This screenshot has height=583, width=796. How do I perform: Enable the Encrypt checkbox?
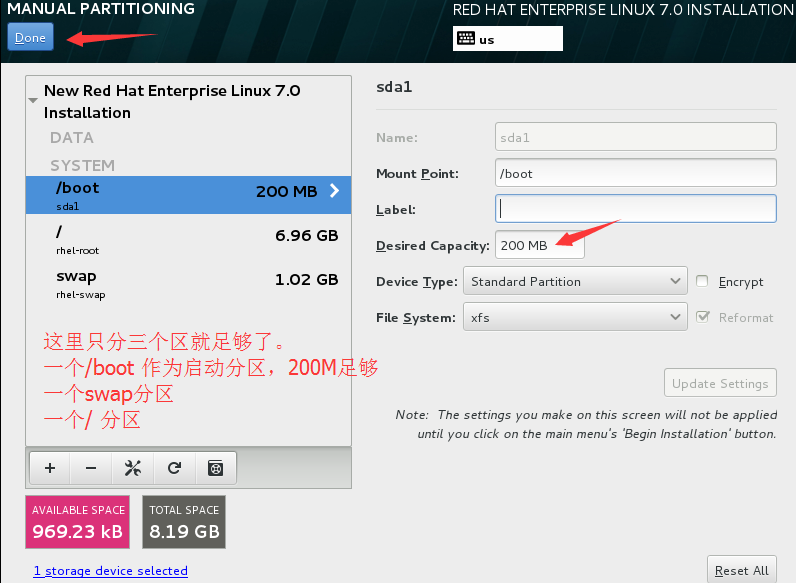coord(702,281)
